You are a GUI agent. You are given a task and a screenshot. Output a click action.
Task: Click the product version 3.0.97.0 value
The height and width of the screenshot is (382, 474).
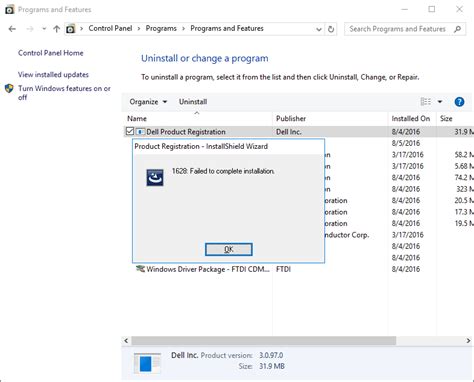271,355
